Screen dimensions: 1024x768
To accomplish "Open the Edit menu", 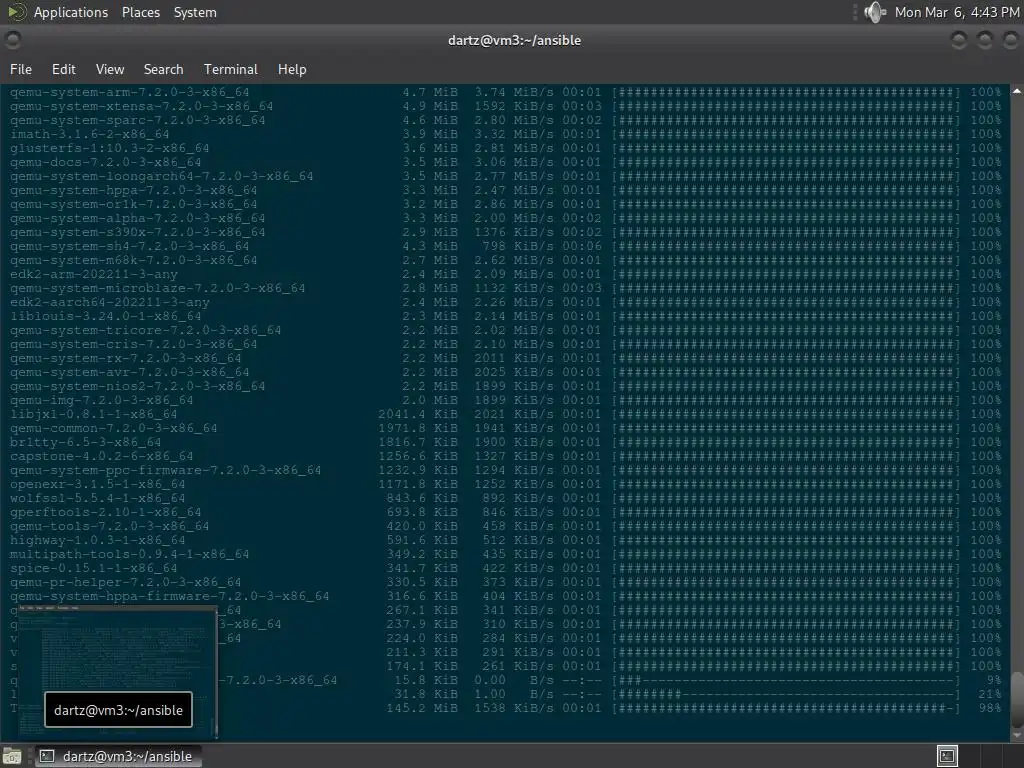I will pos(63,69).
